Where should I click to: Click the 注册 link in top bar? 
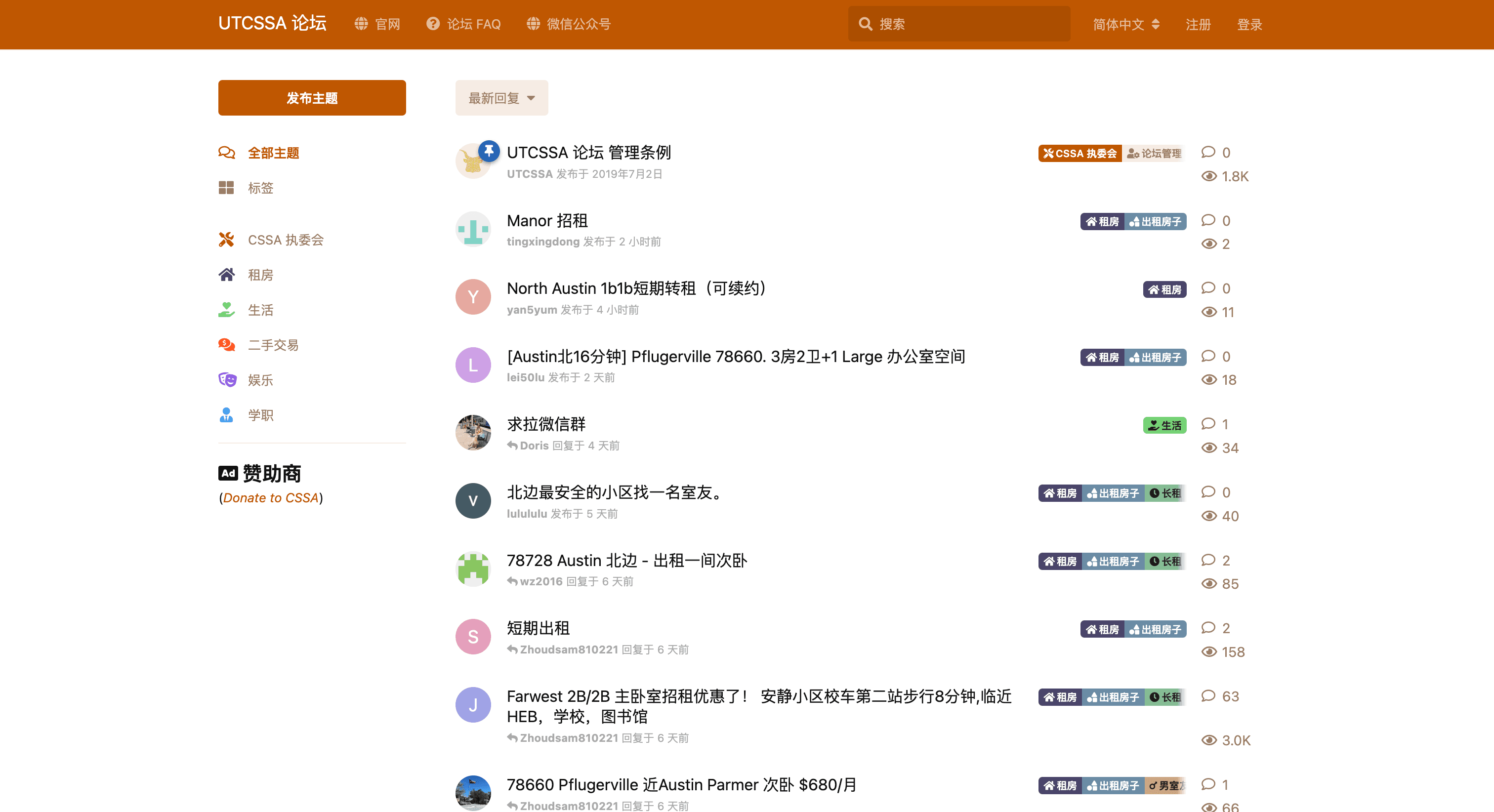tap(1198, 24)
